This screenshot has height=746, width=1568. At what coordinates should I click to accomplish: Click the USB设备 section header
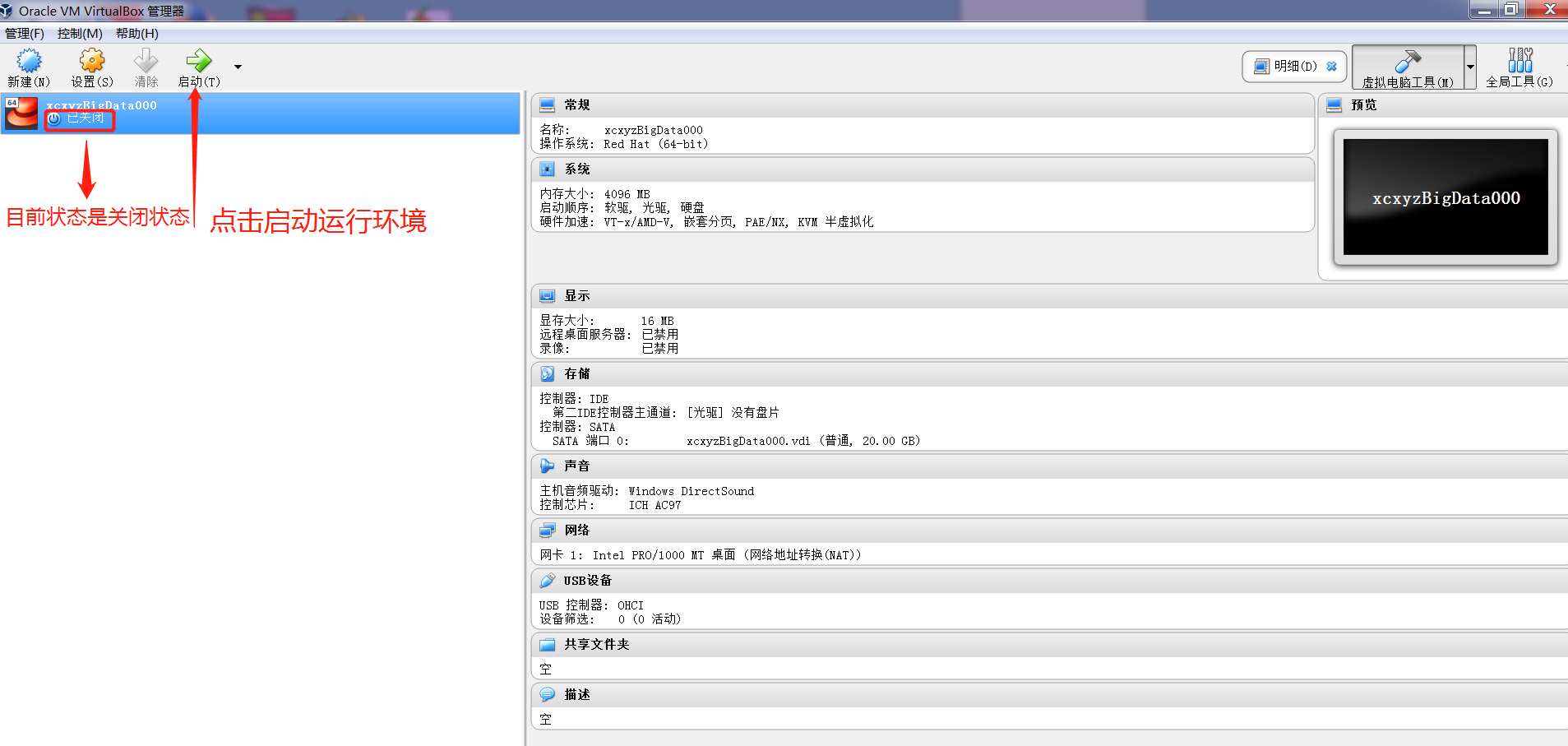point(1050,581)
